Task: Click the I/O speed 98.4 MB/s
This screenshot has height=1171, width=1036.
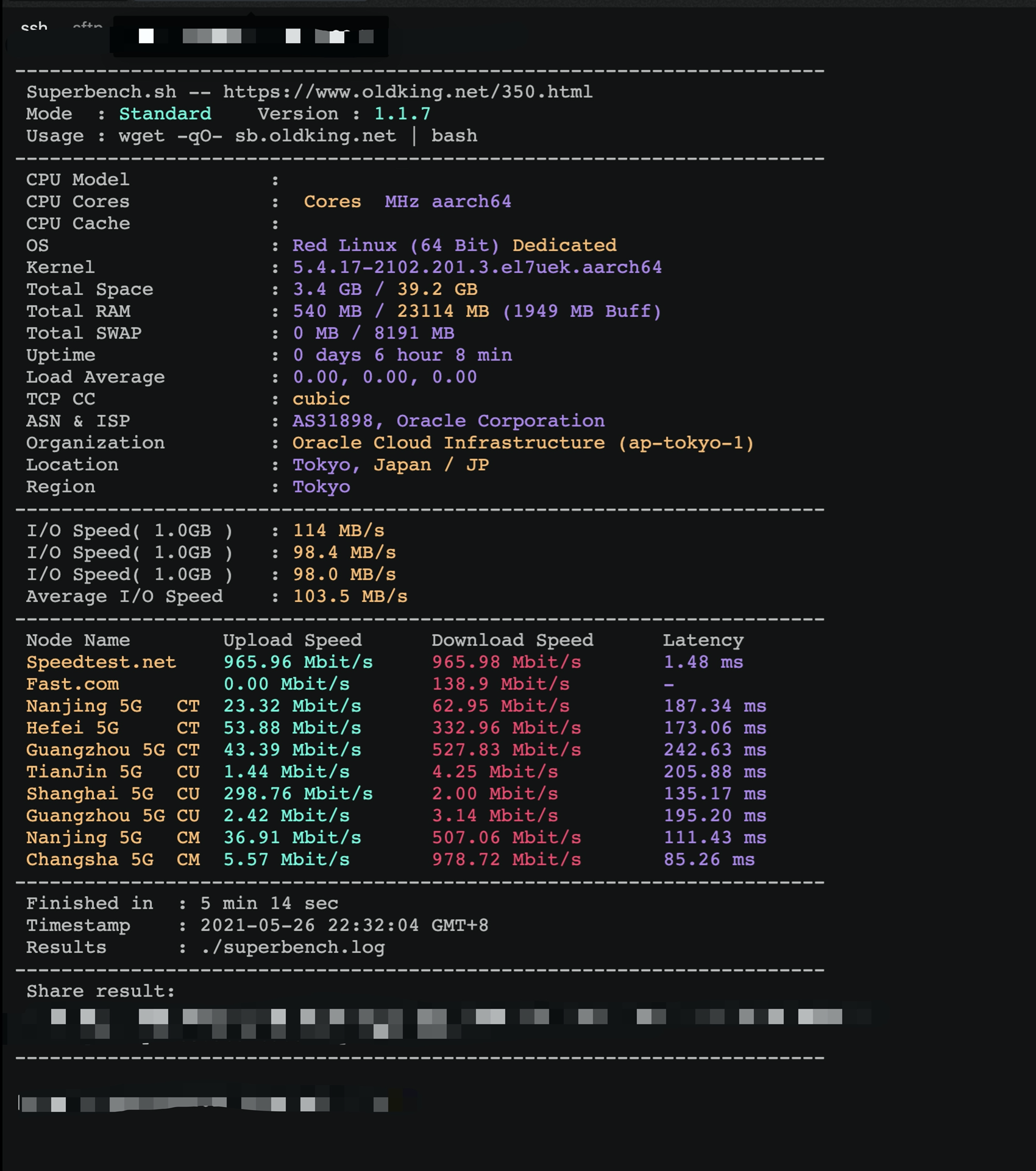Action: coord(344,553)
